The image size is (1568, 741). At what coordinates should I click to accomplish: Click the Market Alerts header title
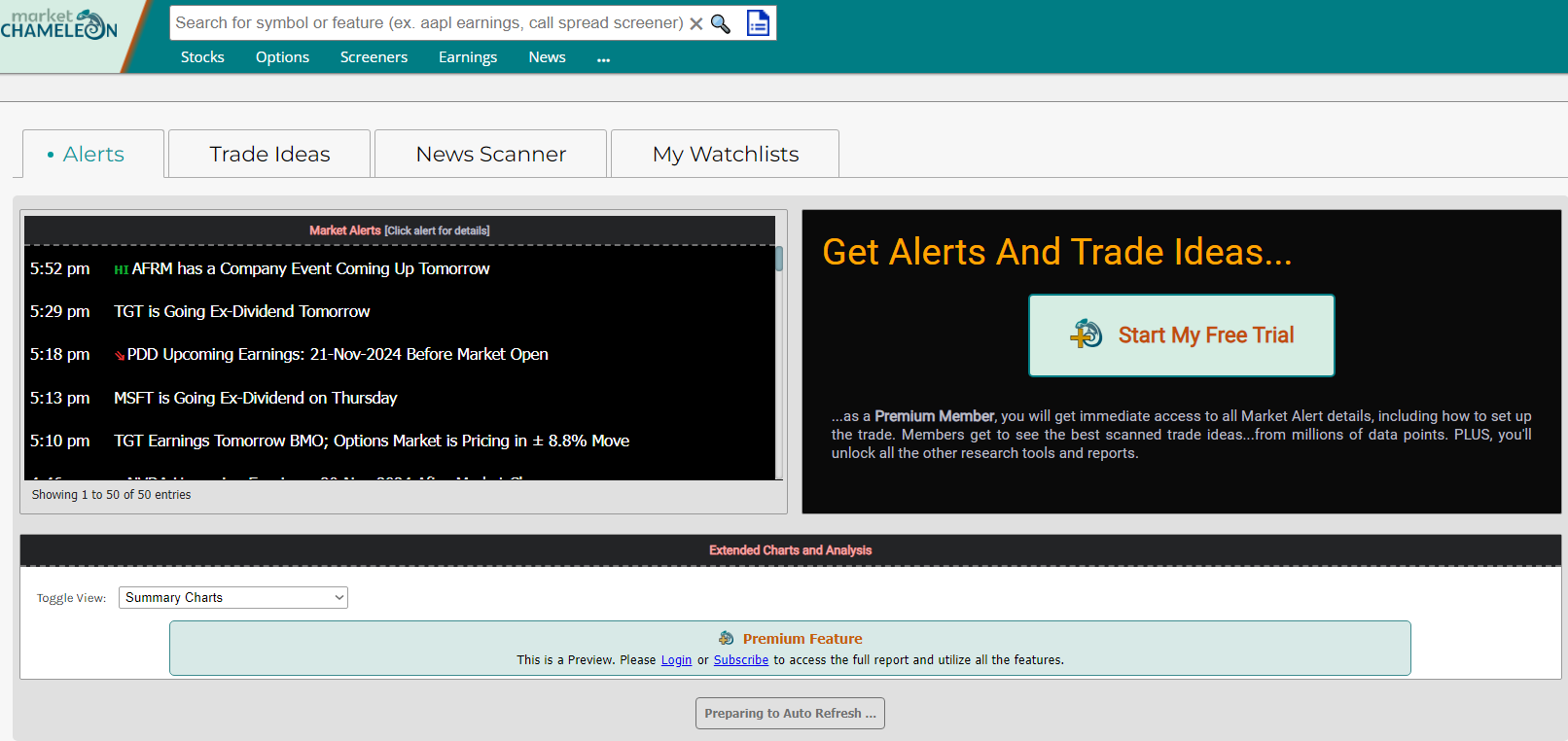coord(345,230)
